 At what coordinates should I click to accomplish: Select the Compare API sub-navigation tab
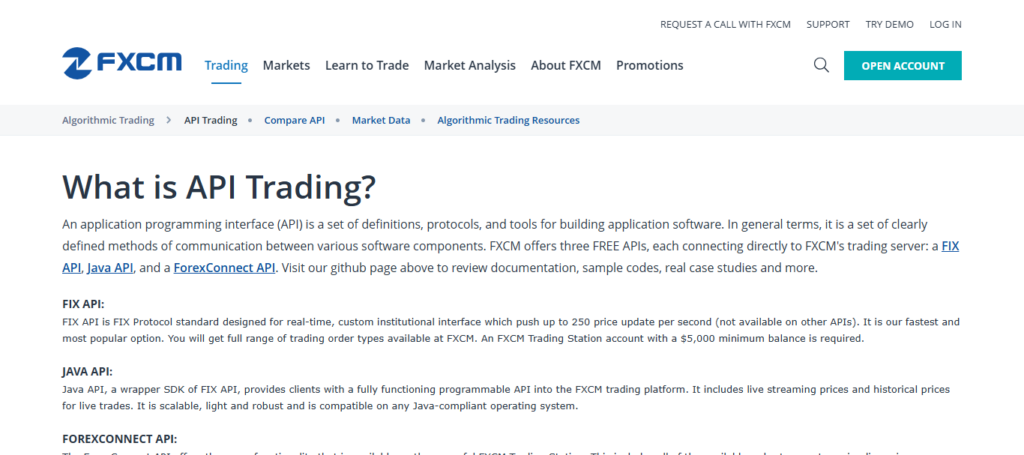tap(295, 120)
